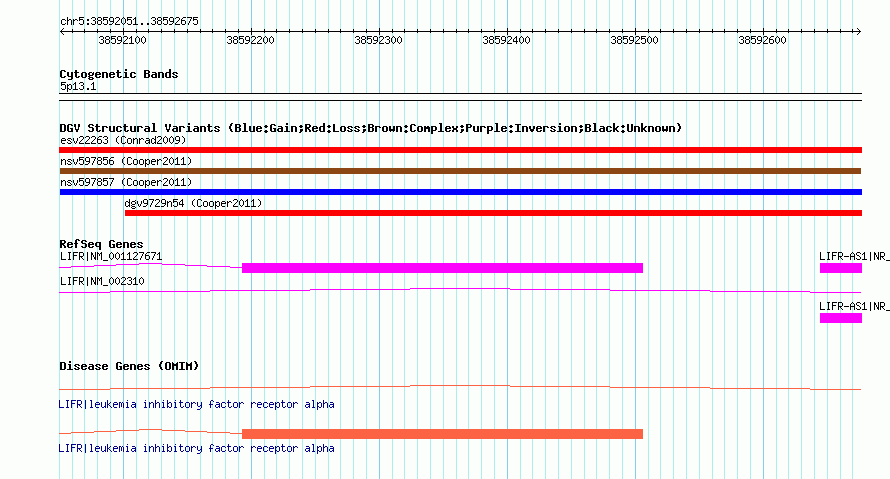Select the nsv597856 (Cooper2011) label

click(126, 161)
